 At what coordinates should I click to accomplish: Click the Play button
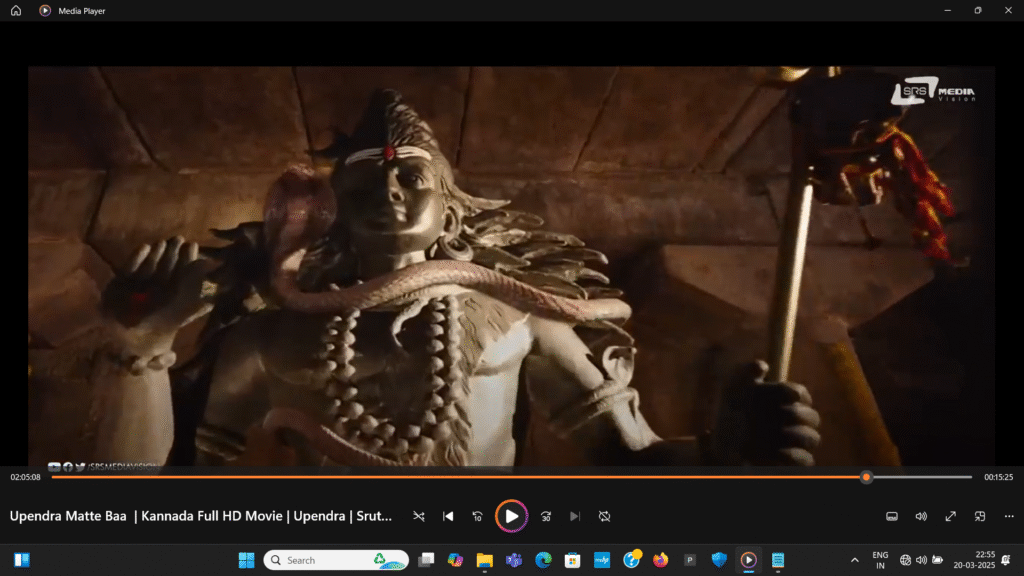[511, 517]
